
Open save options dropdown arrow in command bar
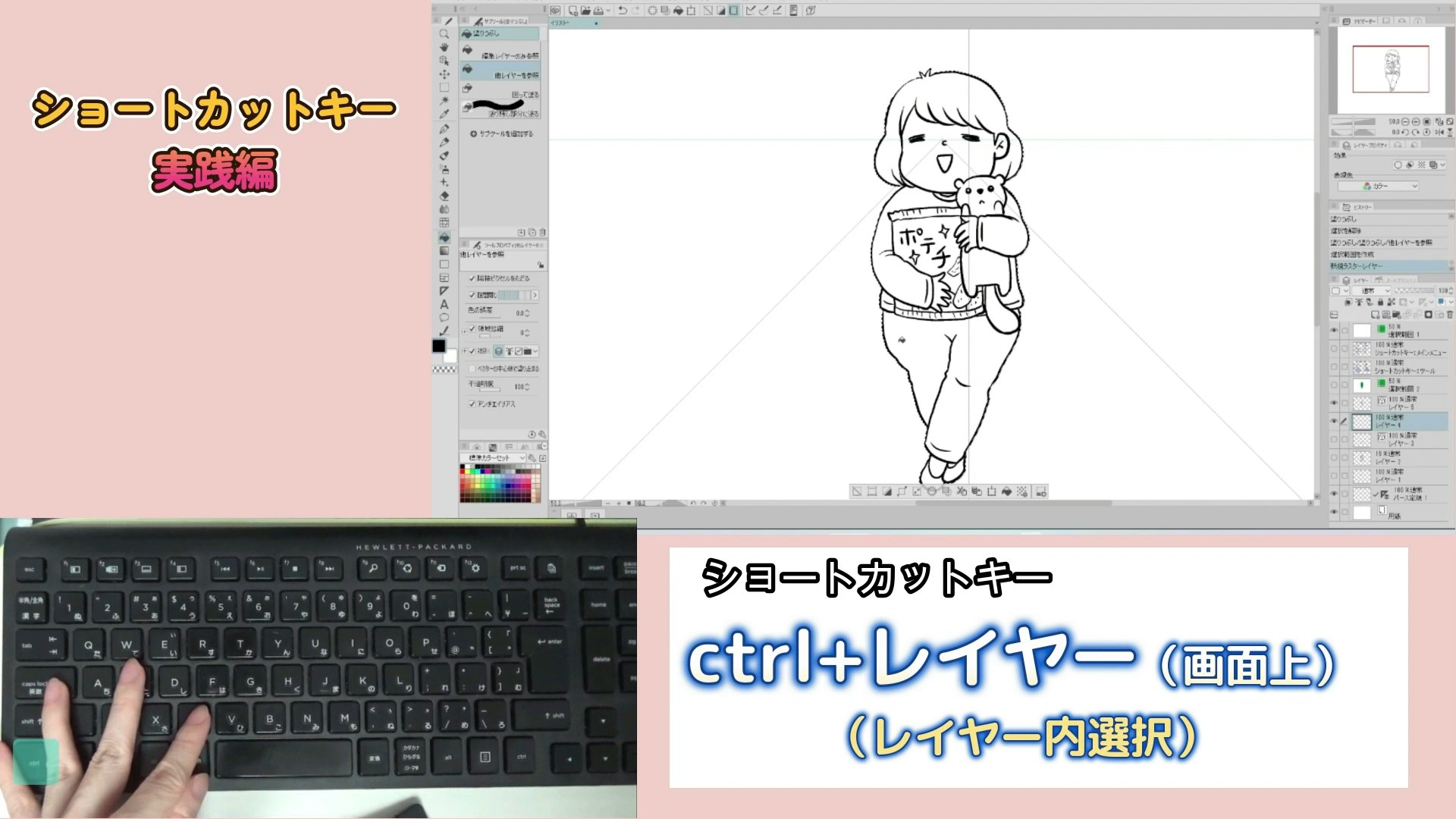(x=608, y=11)
